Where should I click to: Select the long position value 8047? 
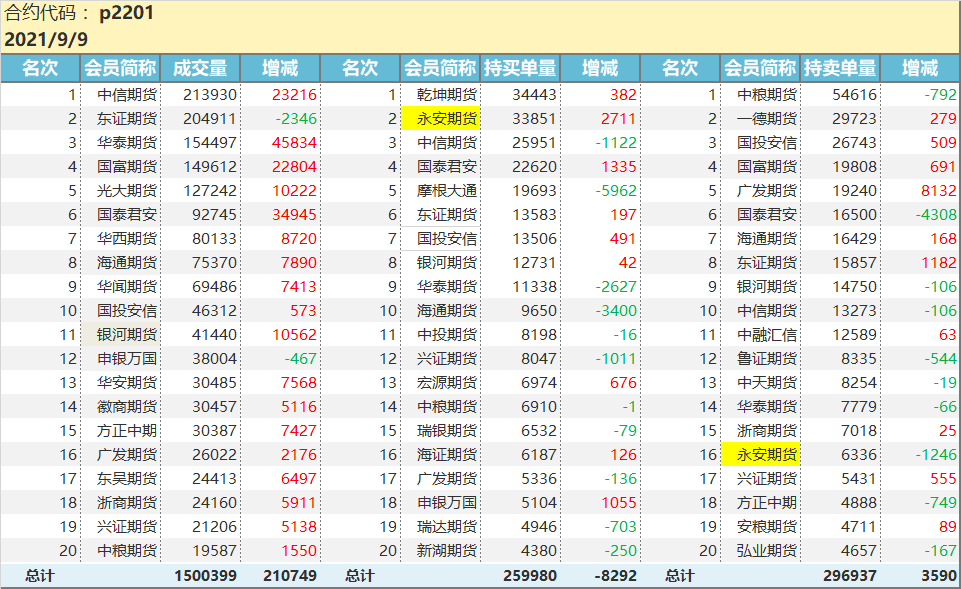pos(539,359)
